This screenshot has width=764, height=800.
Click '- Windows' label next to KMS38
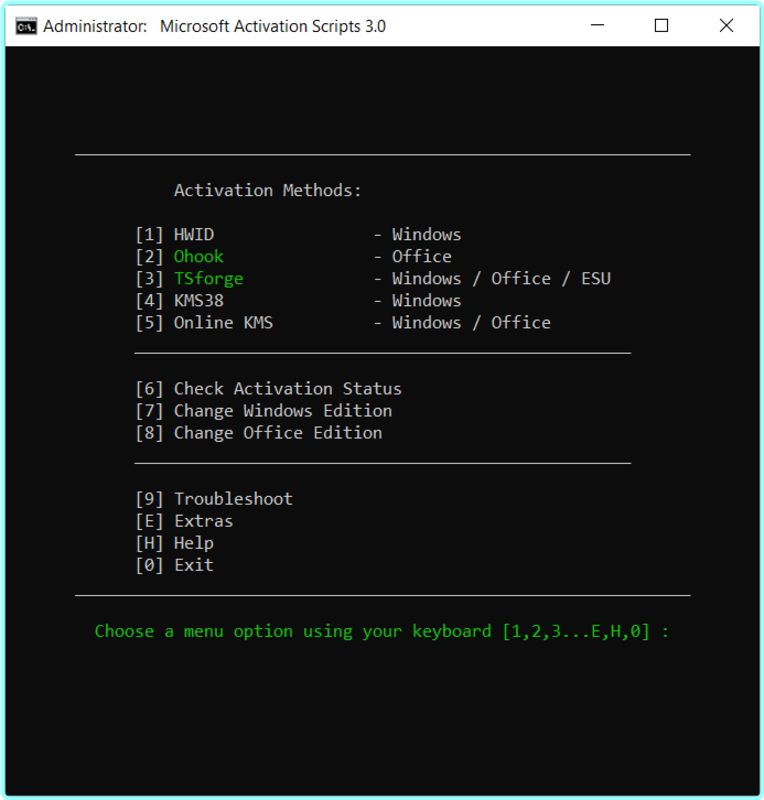pos(417,301)
